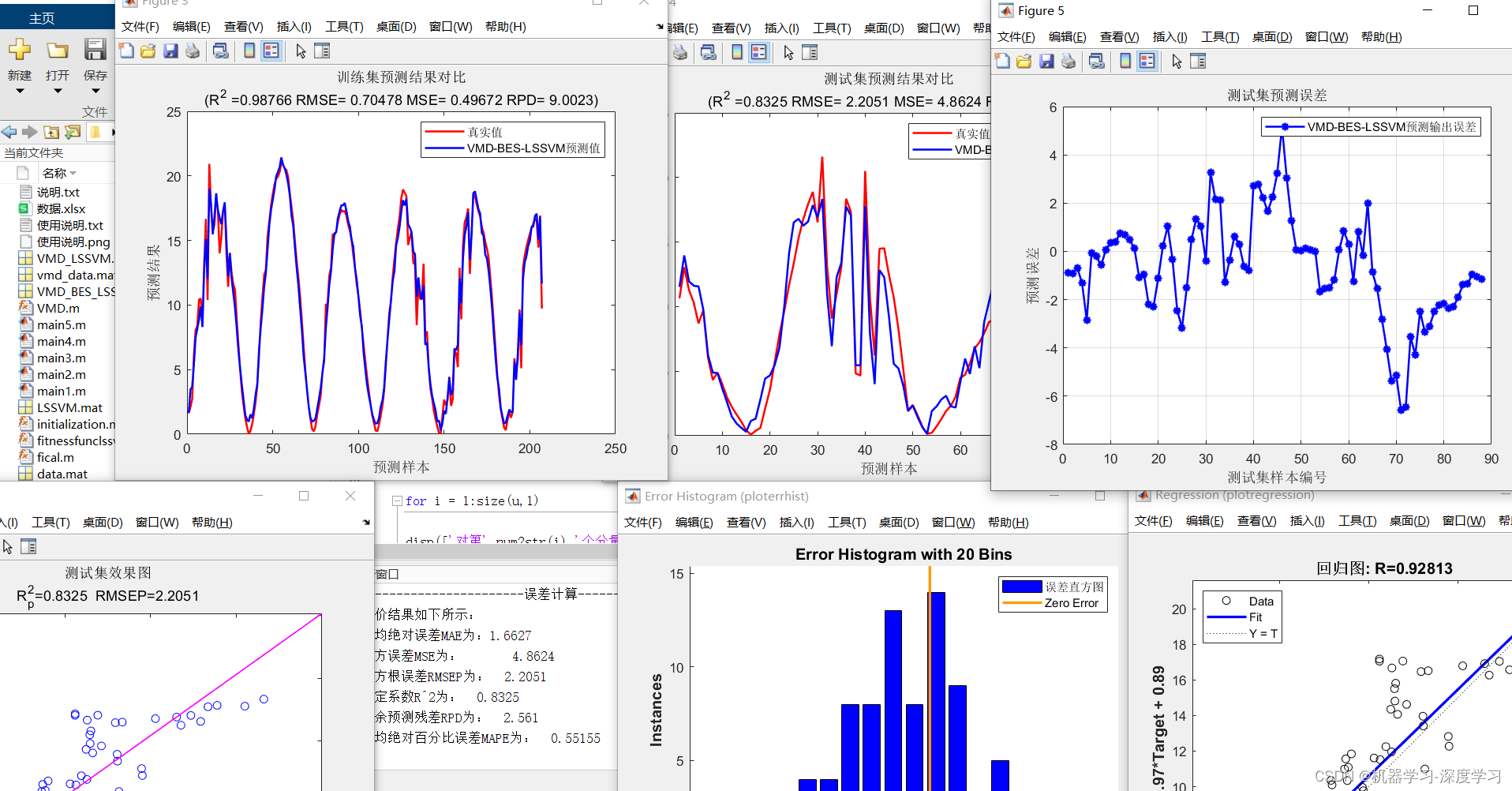The width and height of the screenshot is (1512, 791).
Task: Open 文件(F) menu in Figure 3
Action: [140, 27]
